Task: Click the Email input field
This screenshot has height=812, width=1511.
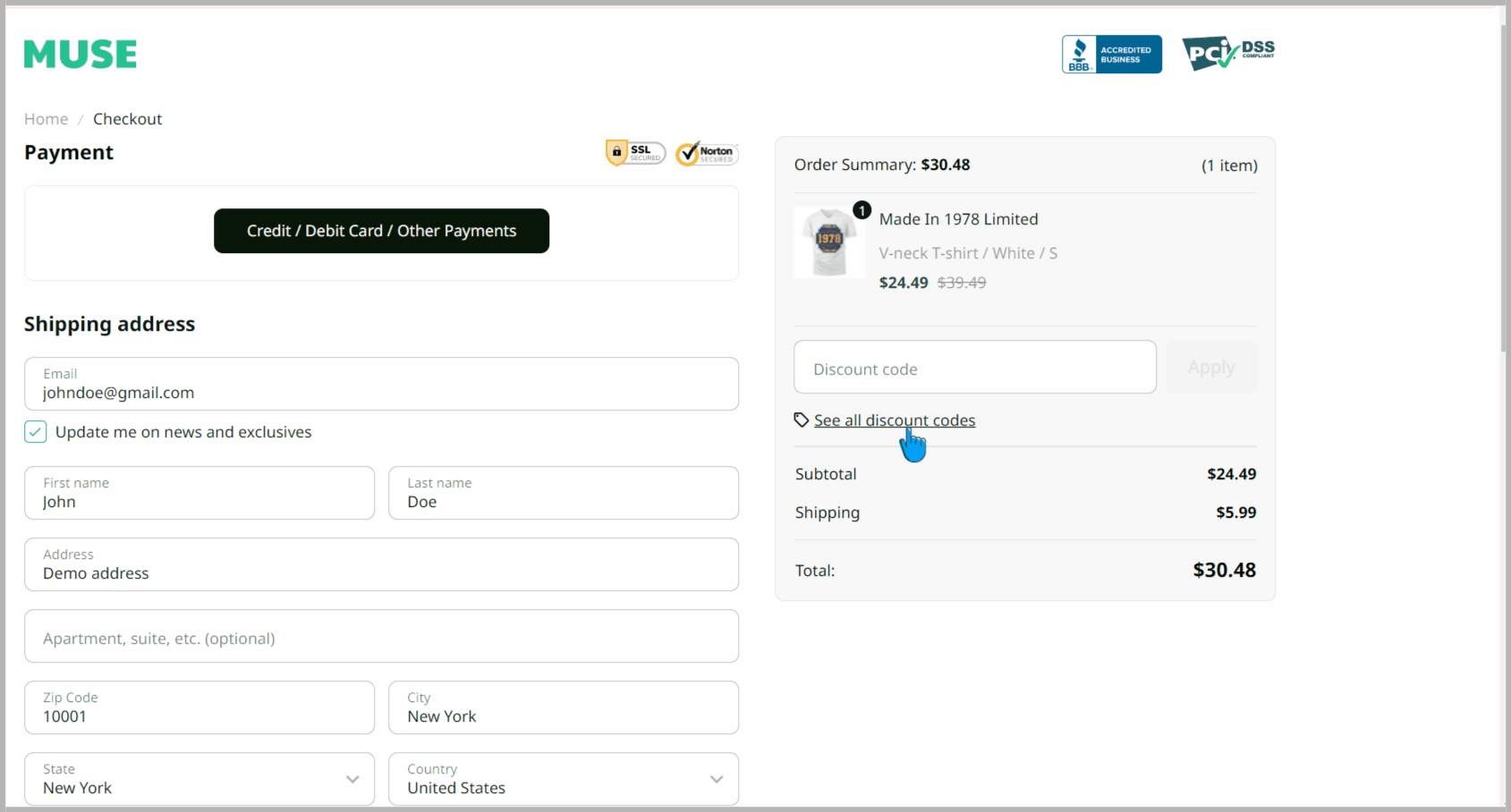Action: [x=381, y=384]
